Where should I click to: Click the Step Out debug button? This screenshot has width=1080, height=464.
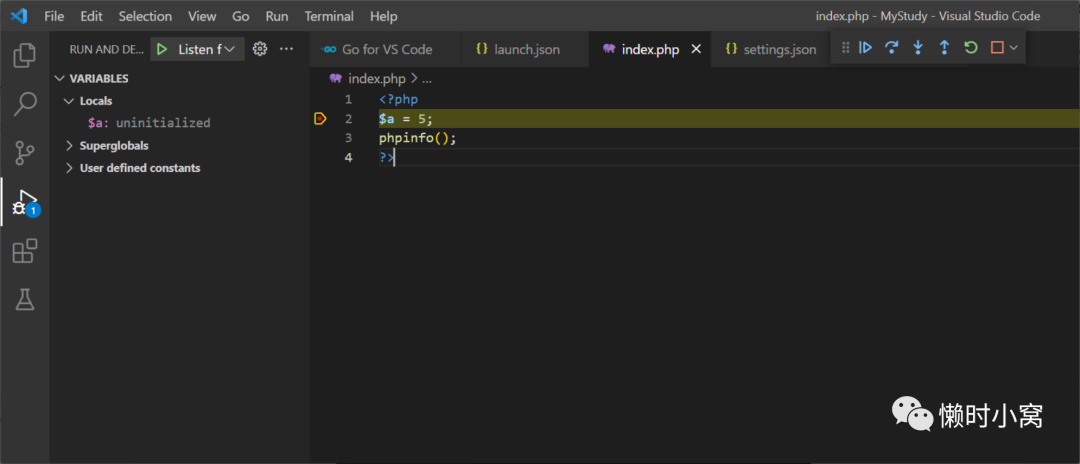944,48
